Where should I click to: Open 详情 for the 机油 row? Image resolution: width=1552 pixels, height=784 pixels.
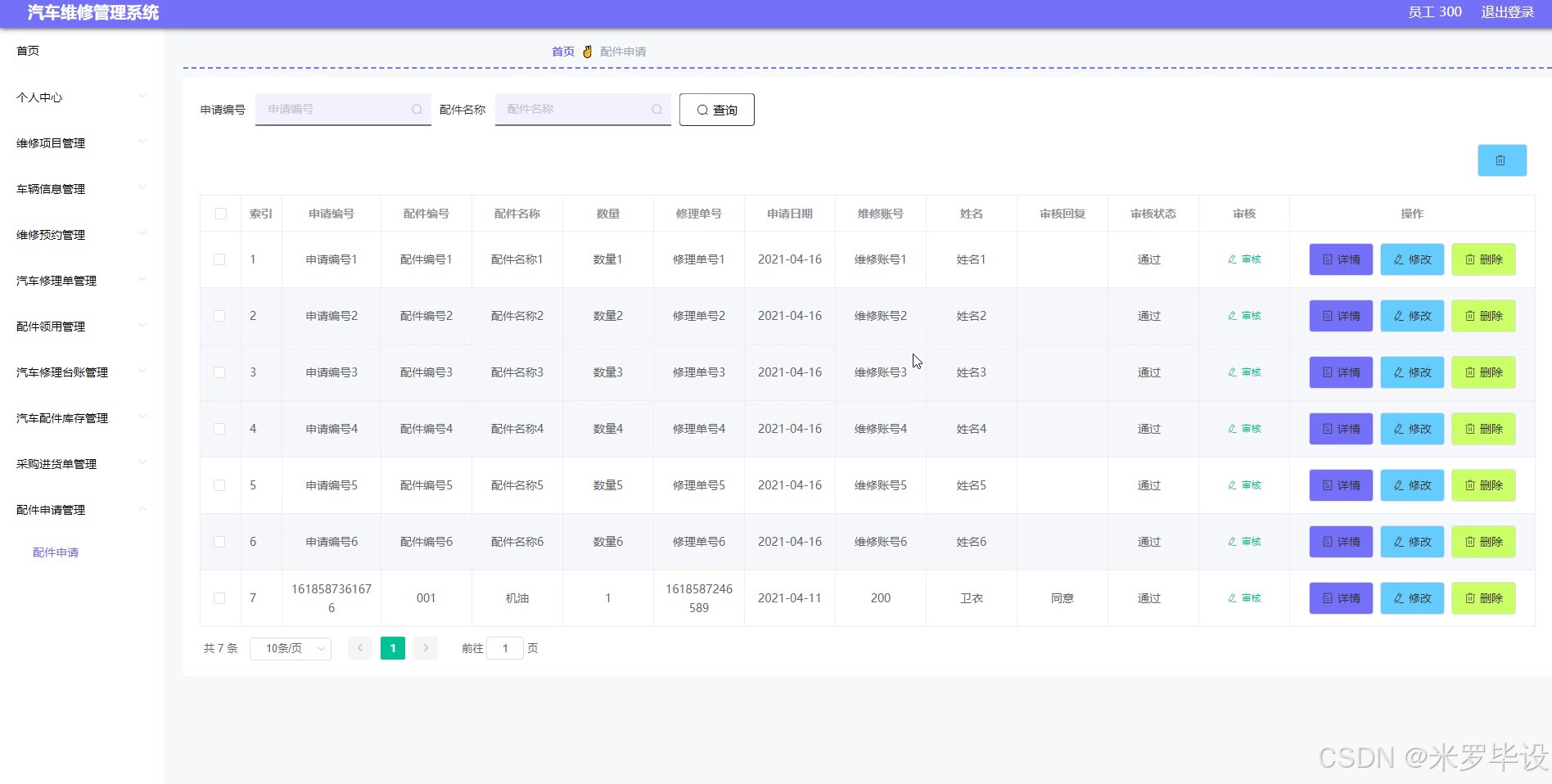click(x=1341, y=598)
